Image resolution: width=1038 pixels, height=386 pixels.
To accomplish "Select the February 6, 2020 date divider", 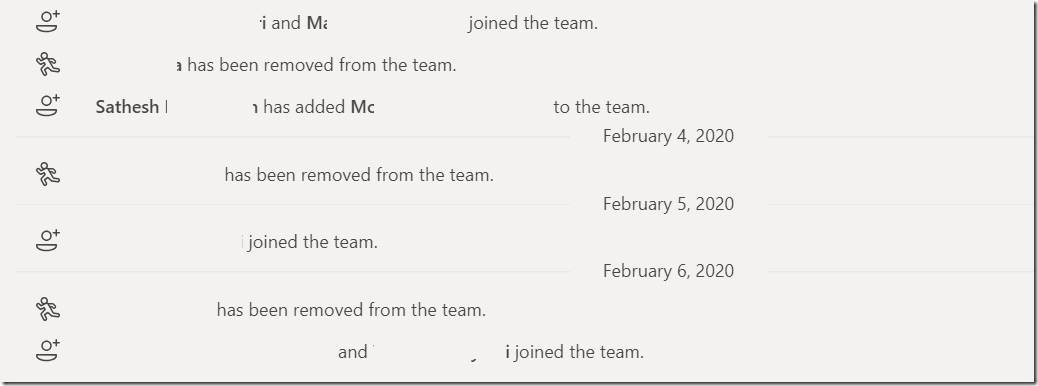I will click(x=668, y=271).
